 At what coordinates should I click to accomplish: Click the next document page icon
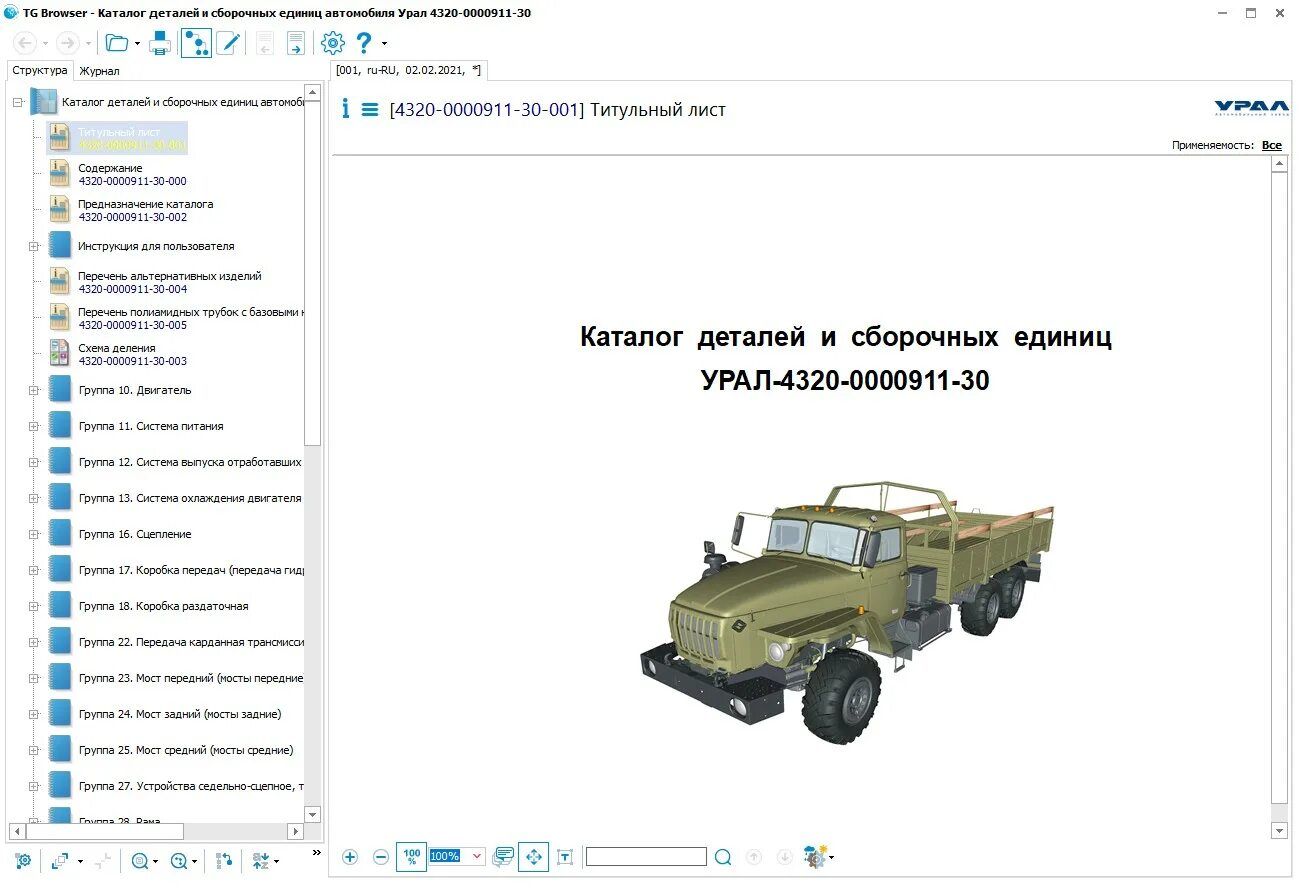tap(295, 43)
